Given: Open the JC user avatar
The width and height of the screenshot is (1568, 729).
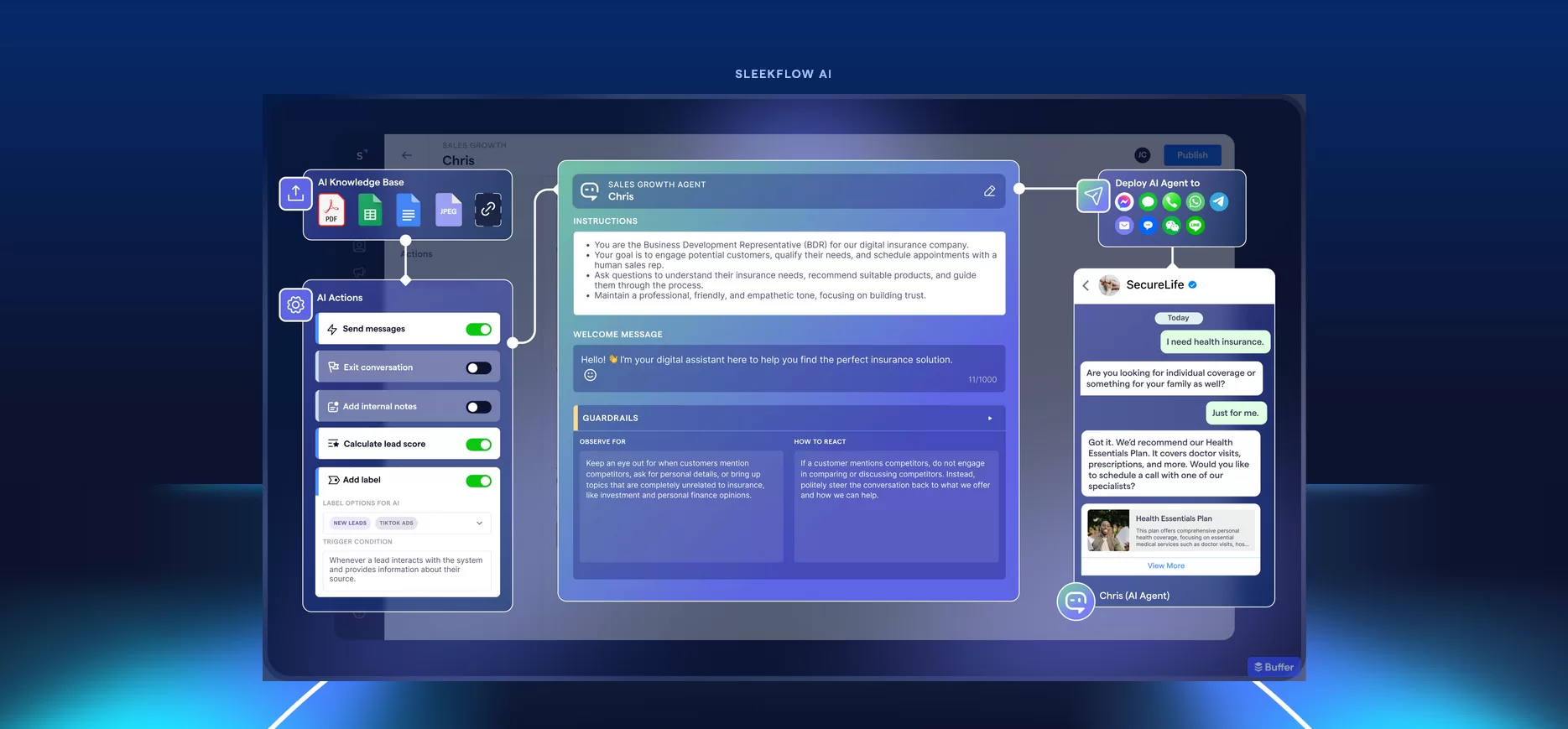Looking at the screenshot, I should coord(1142,155).
